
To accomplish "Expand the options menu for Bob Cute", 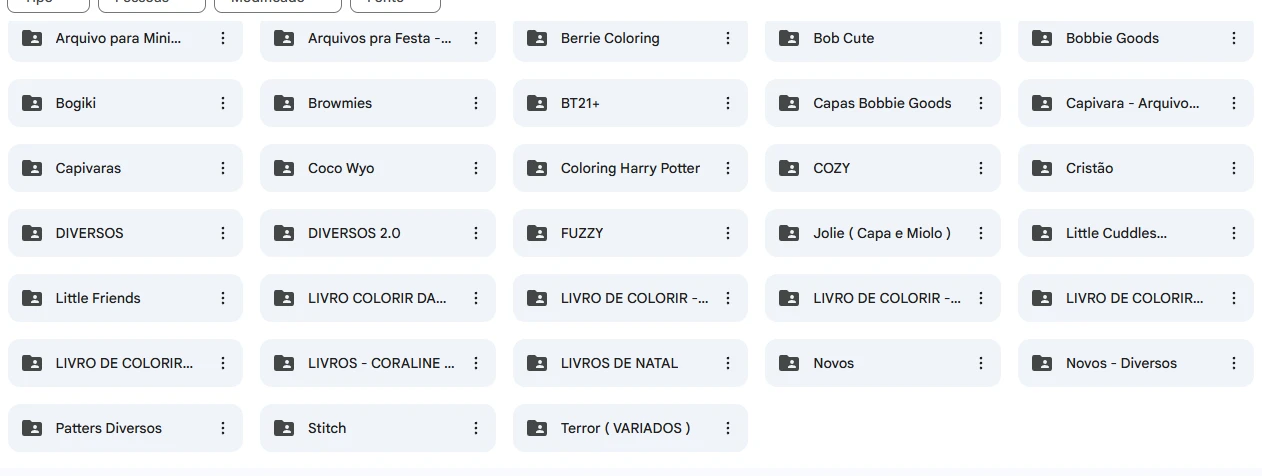I will (x=981, y=38).
